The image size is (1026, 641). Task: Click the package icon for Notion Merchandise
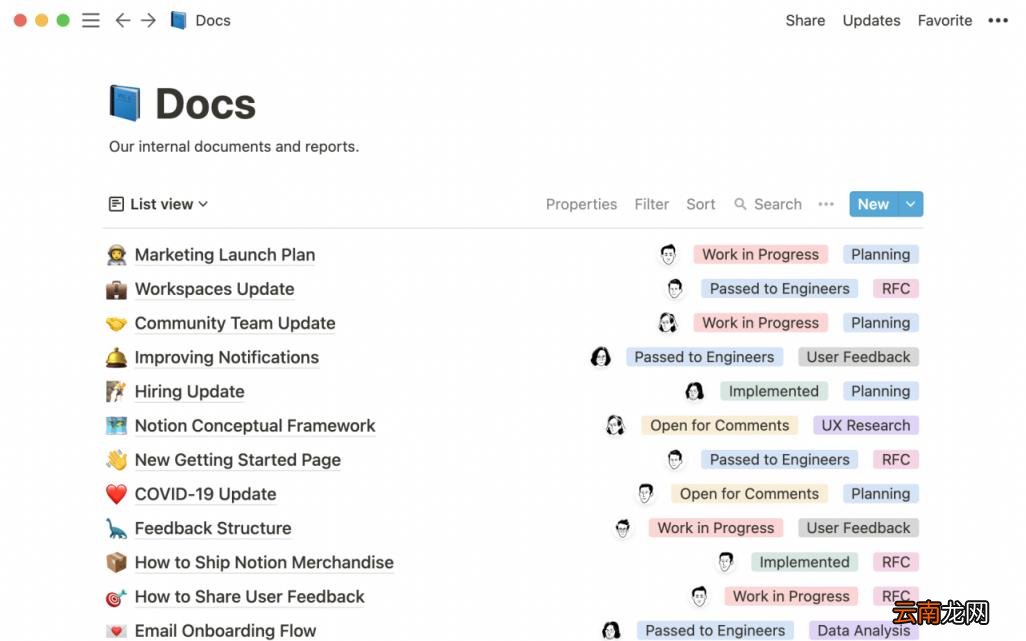116,562
